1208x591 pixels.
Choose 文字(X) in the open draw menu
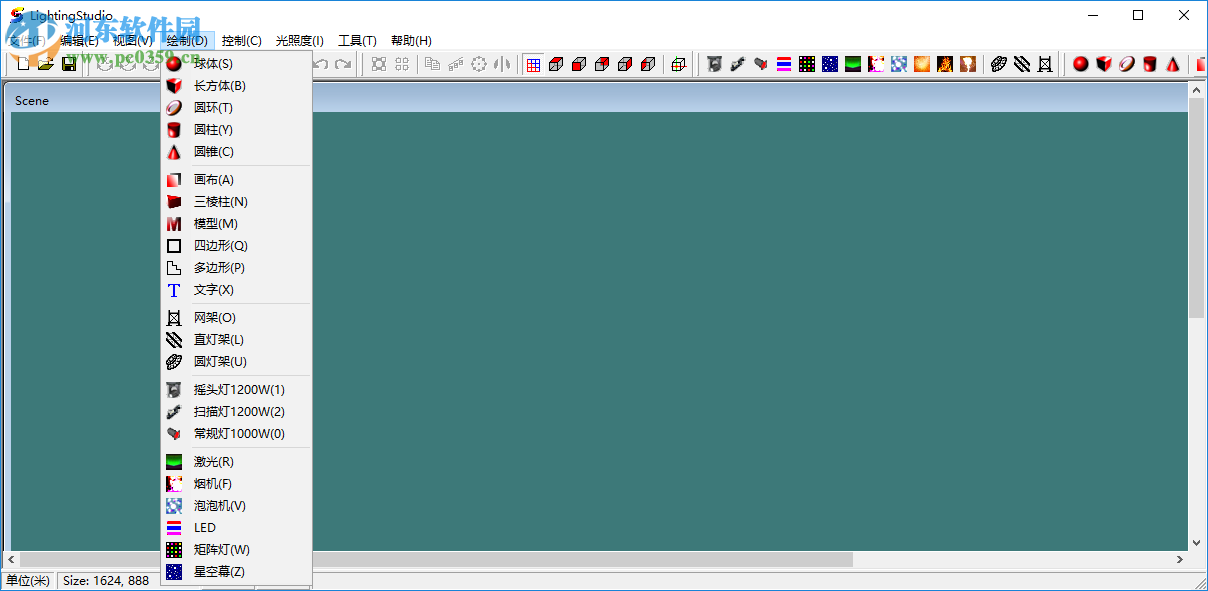[x=215, y=289]
